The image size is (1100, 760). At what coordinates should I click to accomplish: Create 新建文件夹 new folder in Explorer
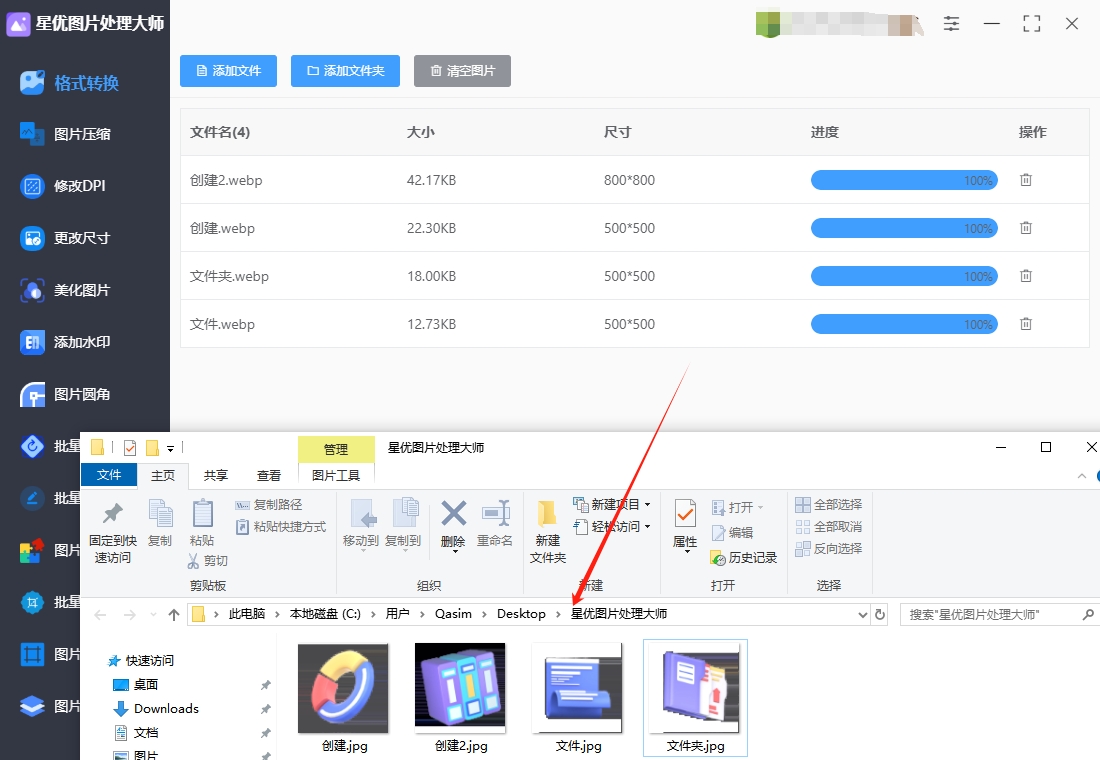click(547, 532)
